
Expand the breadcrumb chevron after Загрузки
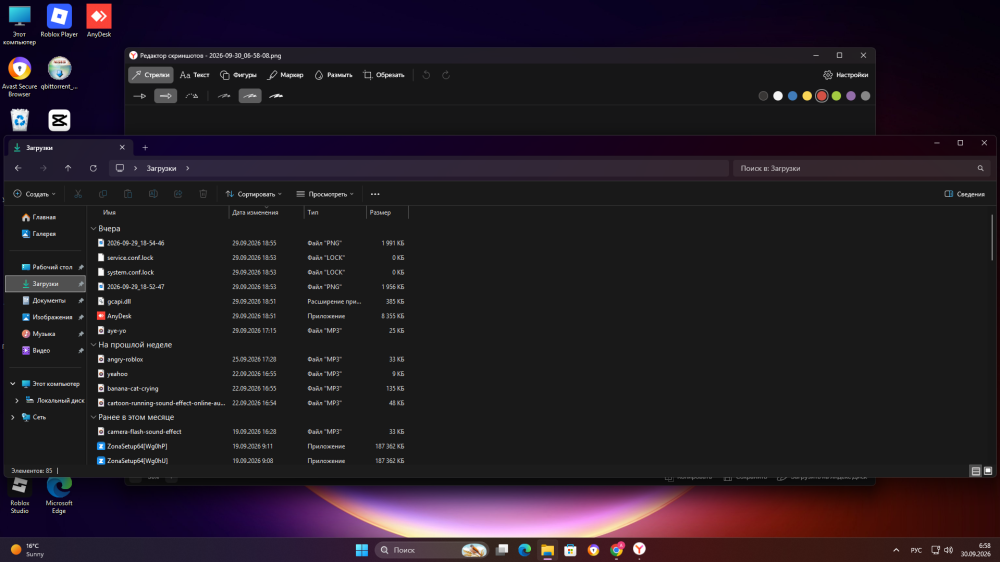(x=188, y=168)
